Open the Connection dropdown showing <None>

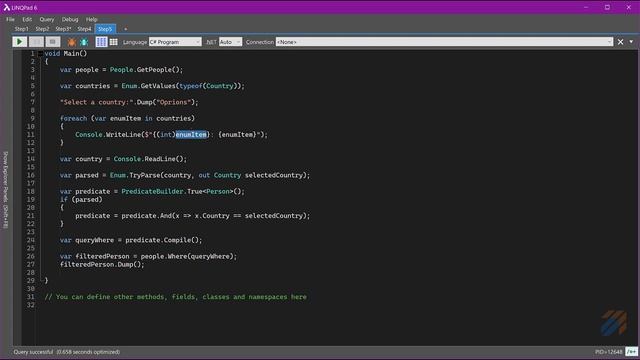point(444,42)
